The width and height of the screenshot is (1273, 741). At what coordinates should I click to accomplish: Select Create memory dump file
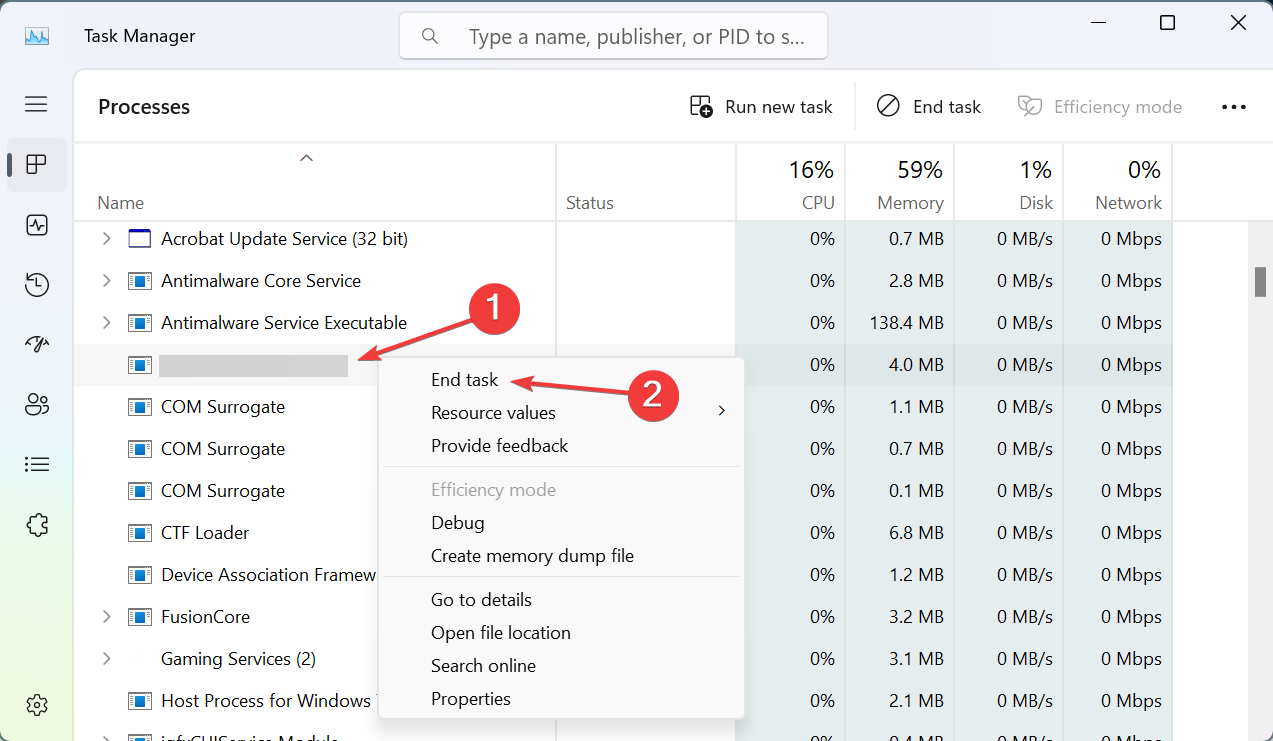(532, 556)
